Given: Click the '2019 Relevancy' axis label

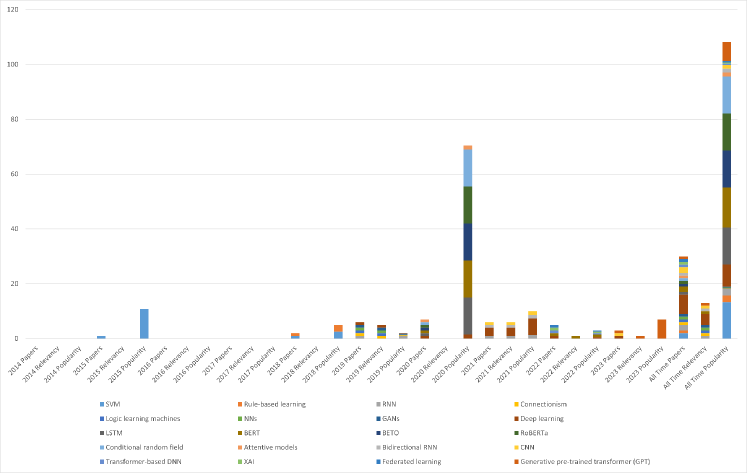Looking at the screenshot, I should click(x=364, y=365).
